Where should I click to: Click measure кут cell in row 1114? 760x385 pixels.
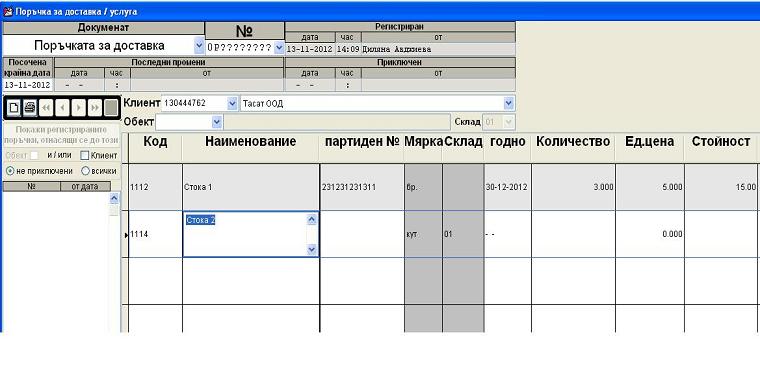(x=423, y=234)
